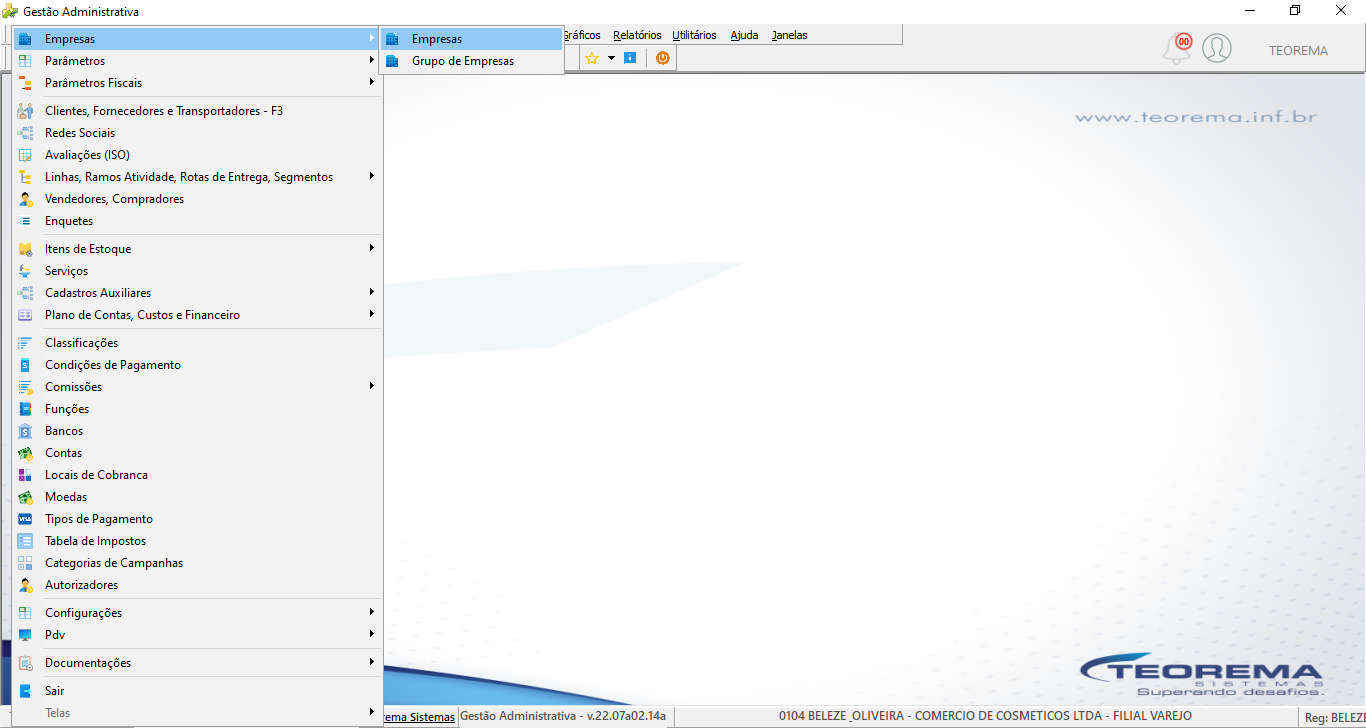1366x728 pixels.
Task: Select Redes Sociais menu item
Action: pos(197,133)
